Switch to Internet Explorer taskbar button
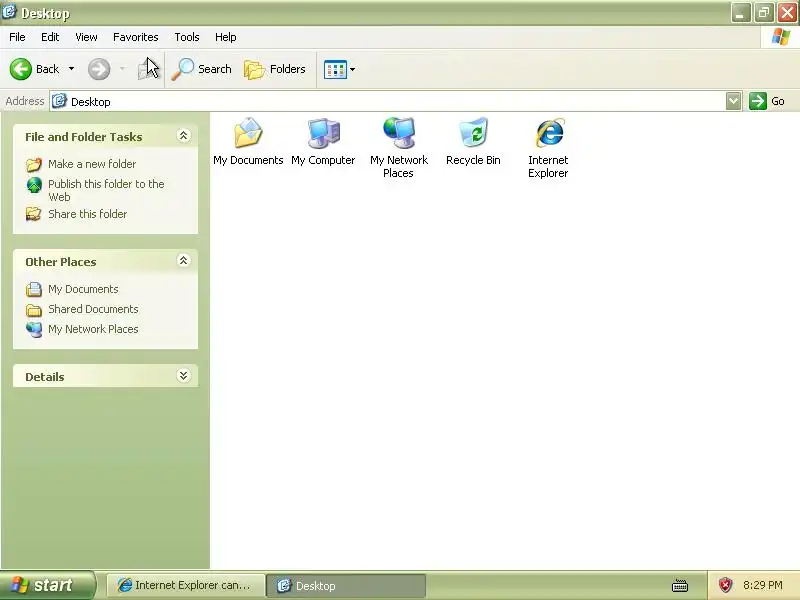The image size is (800, 600). pyautogui.click(x=186, y=585)
